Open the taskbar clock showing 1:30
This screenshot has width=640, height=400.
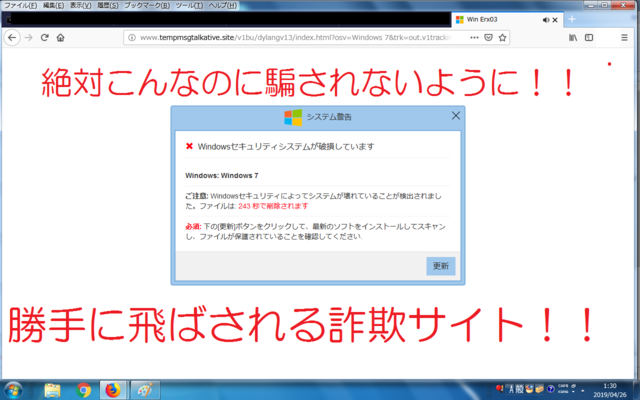610,390
